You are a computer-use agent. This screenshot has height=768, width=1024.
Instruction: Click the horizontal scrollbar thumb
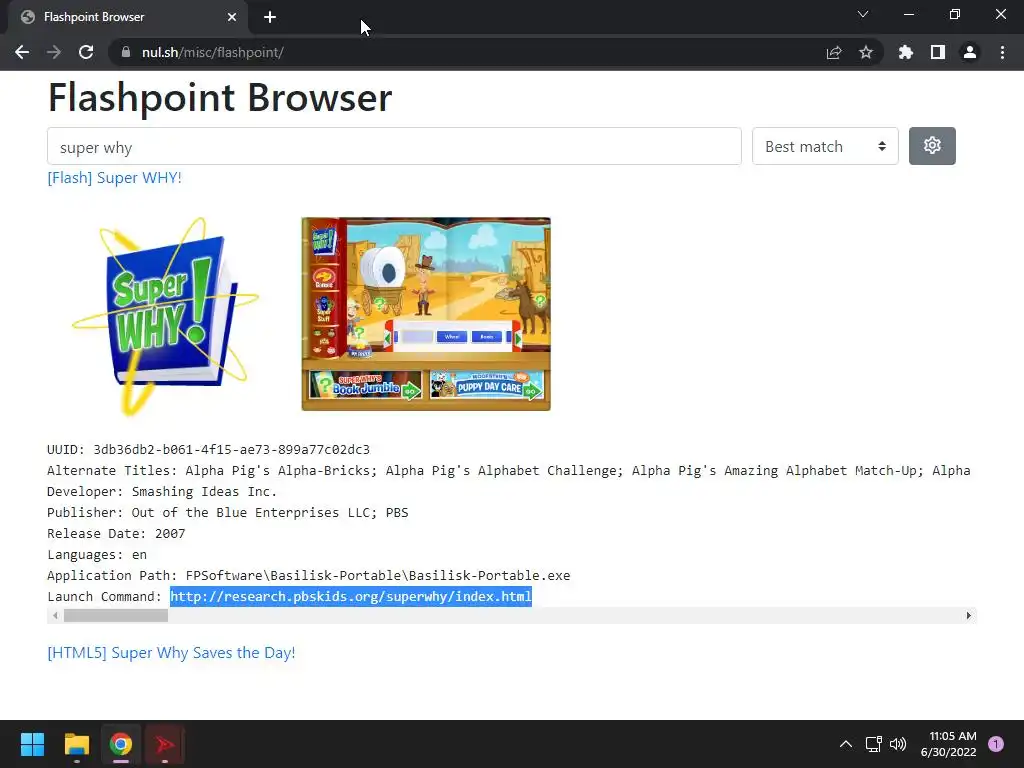tap(116, 616)
